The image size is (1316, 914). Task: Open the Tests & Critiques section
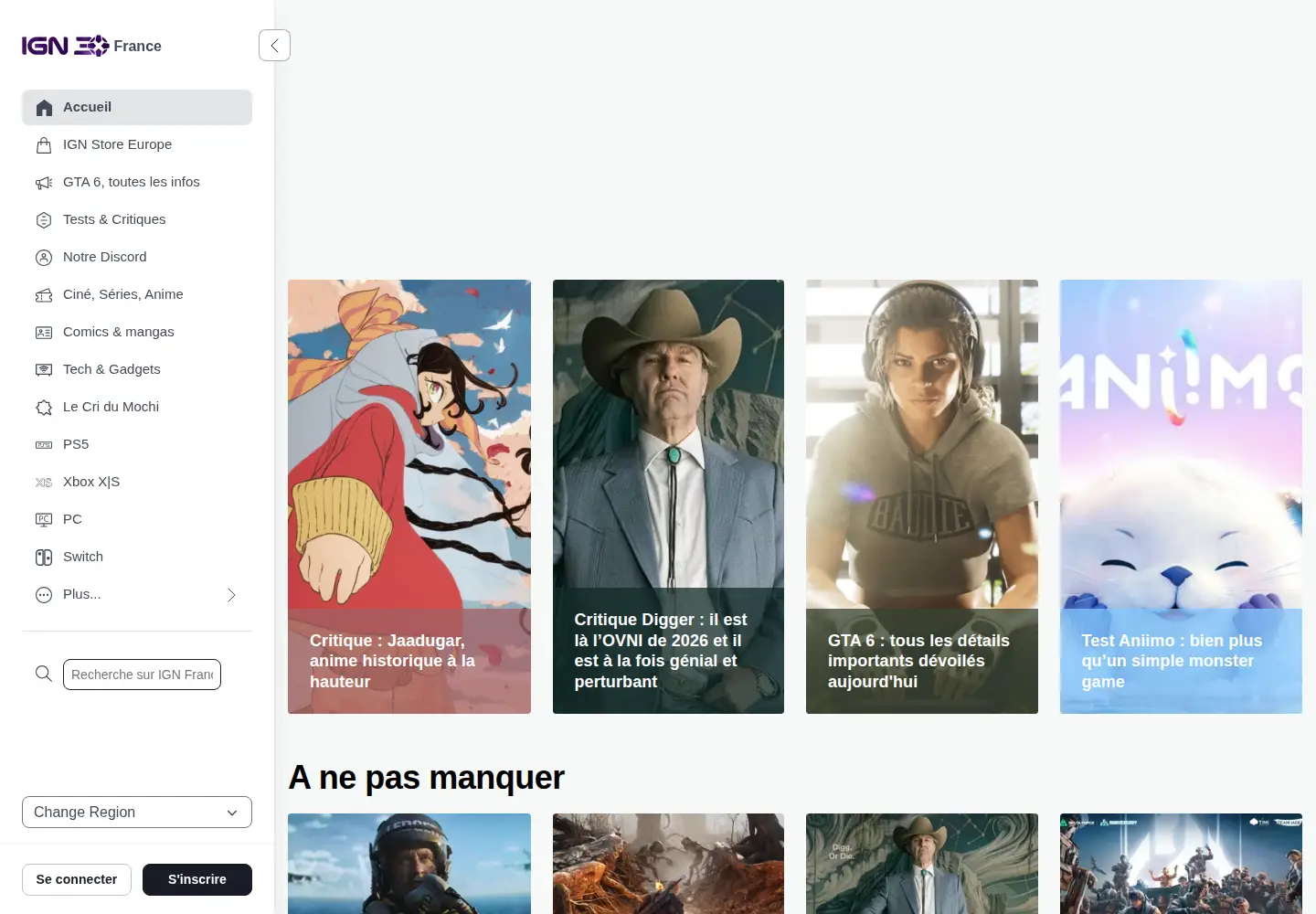137,219
